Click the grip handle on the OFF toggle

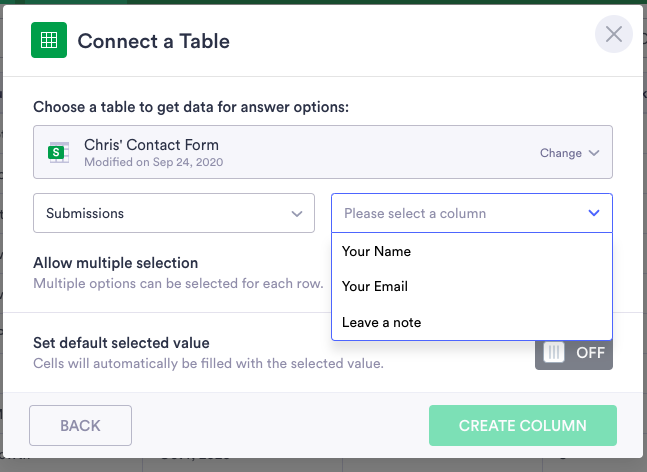(555, 352)
